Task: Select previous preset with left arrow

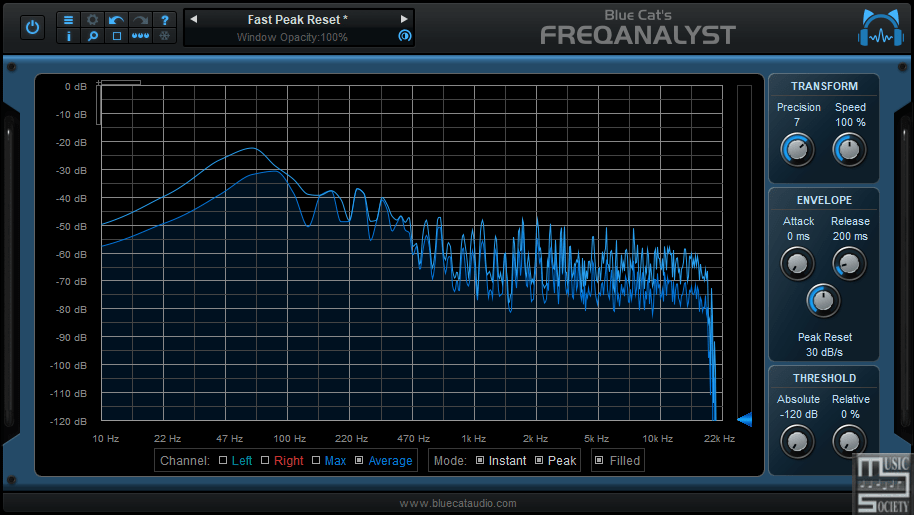Action: pyautogui.click(x=194, y=19)
